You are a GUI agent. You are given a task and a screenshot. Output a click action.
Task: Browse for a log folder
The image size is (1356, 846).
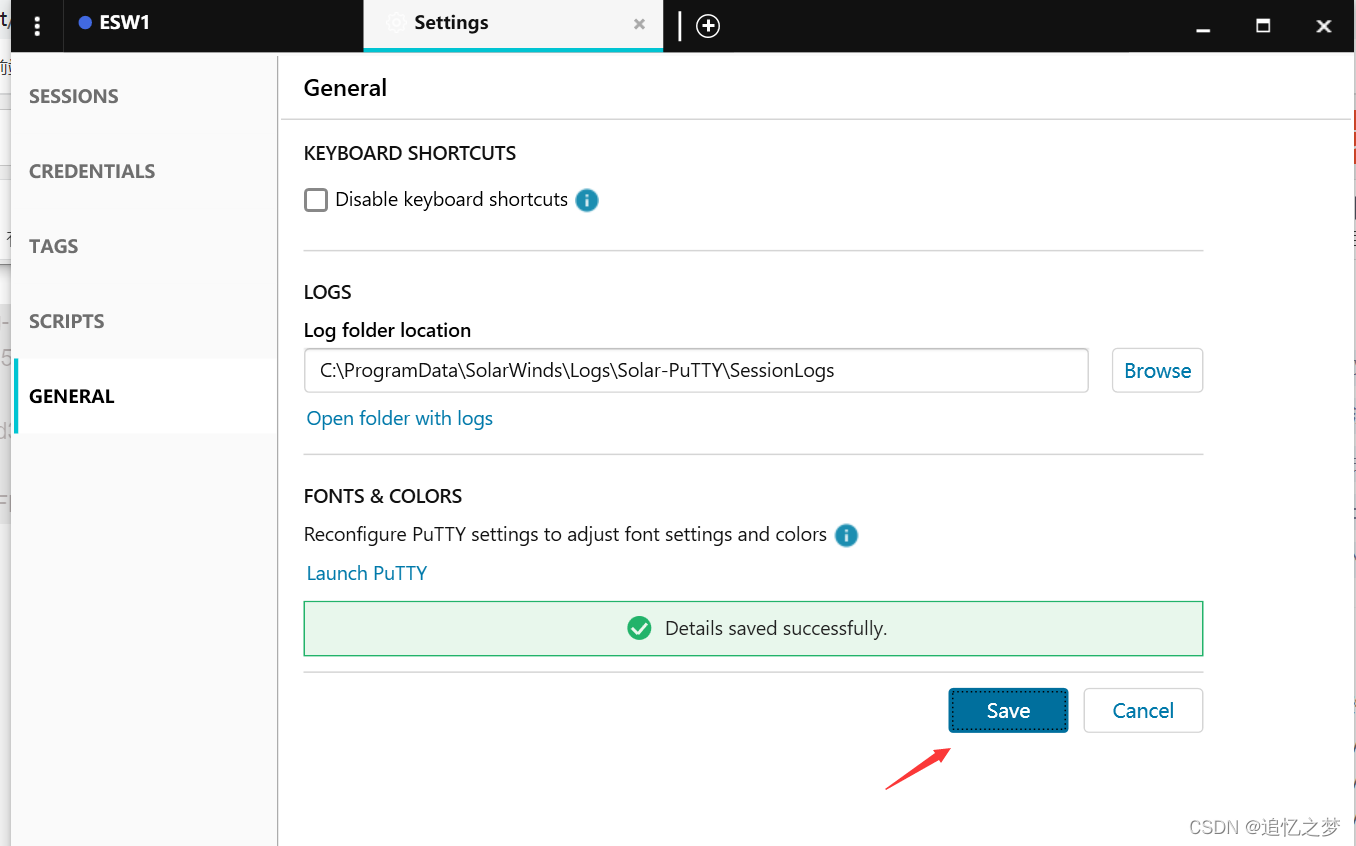(1157, 371)
